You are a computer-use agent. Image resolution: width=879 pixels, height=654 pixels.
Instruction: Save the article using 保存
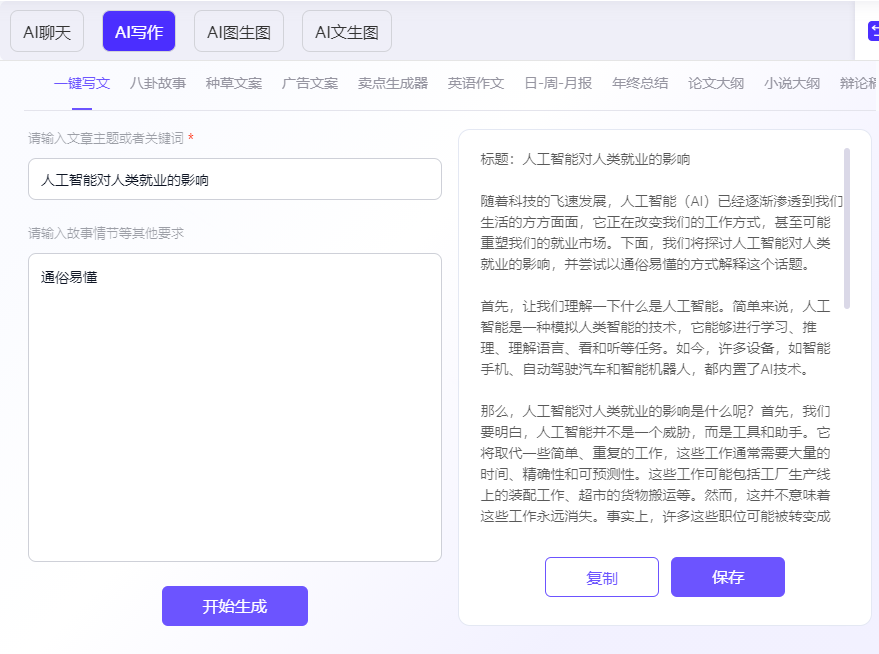point(727,576)
